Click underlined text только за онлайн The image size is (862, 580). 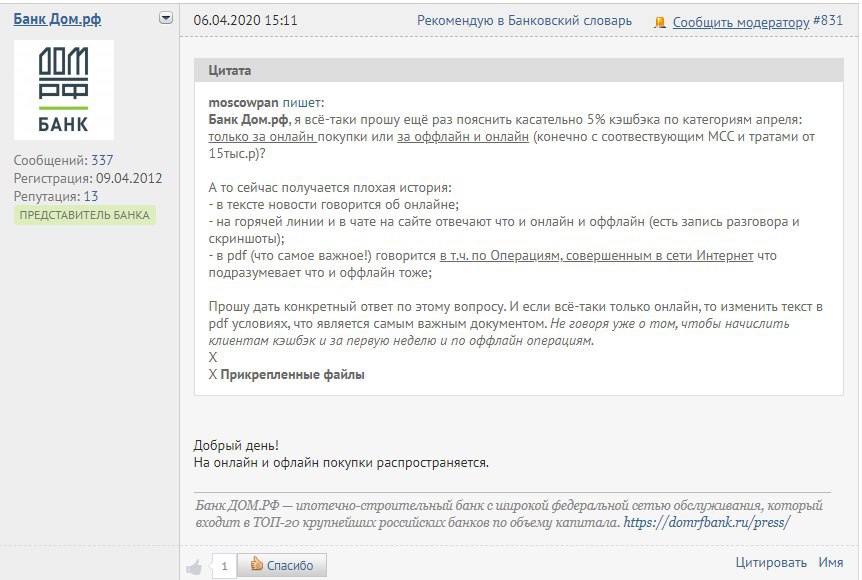click(262, 137)
